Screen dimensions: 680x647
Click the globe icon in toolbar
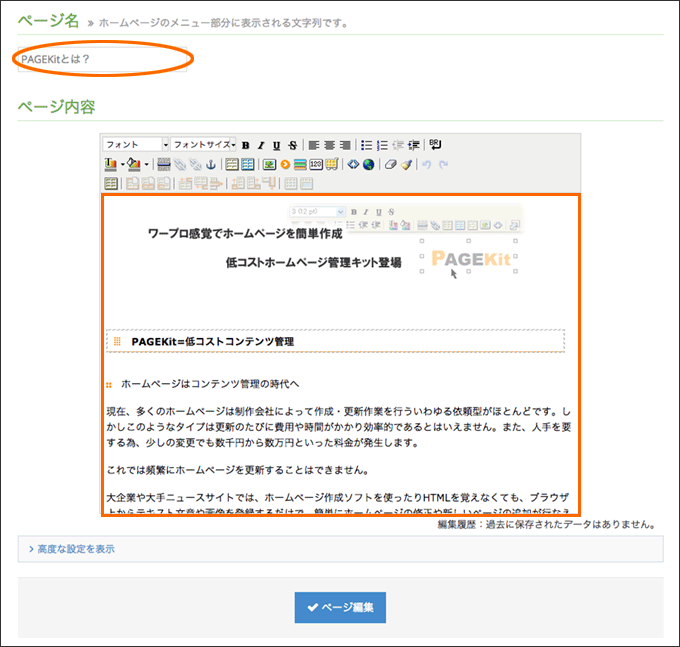(368, 164)
